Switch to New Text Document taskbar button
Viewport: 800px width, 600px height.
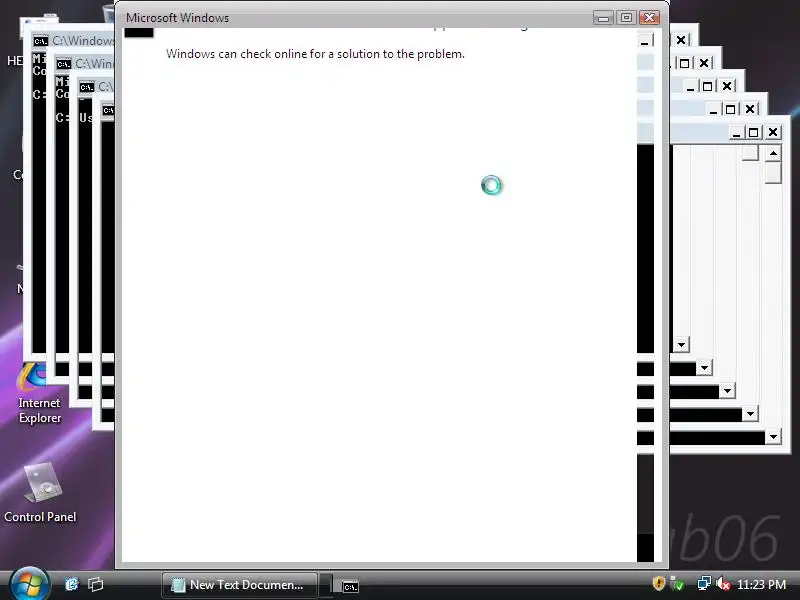click(240, 585)
